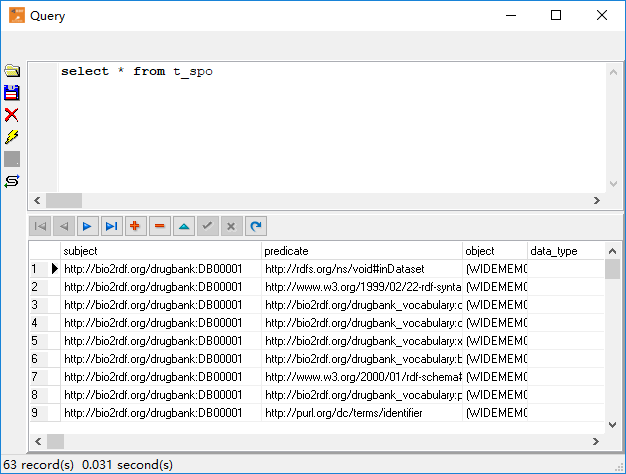Execute query with lightning bolt icon
Image resolution: width=626 pixels, height=474 pixels.
(x=12, y=137)
